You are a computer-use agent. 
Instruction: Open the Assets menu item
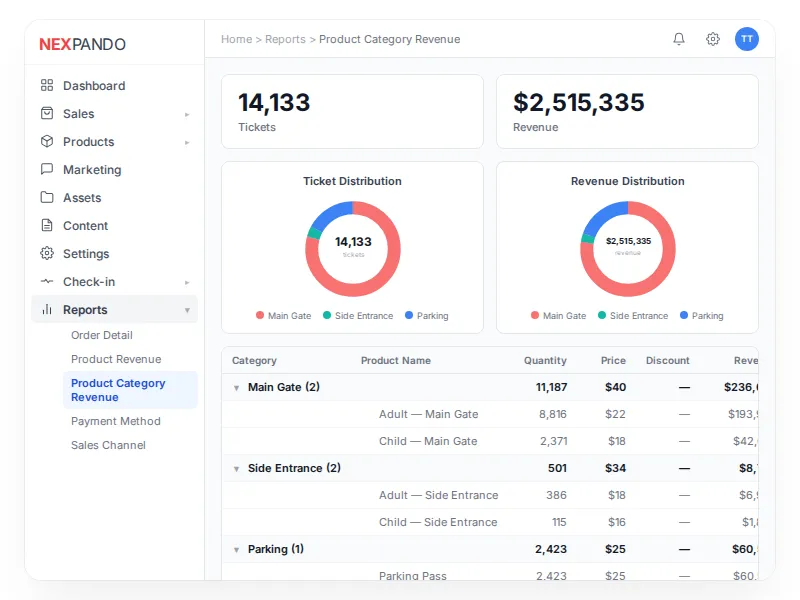coord(114,197)
